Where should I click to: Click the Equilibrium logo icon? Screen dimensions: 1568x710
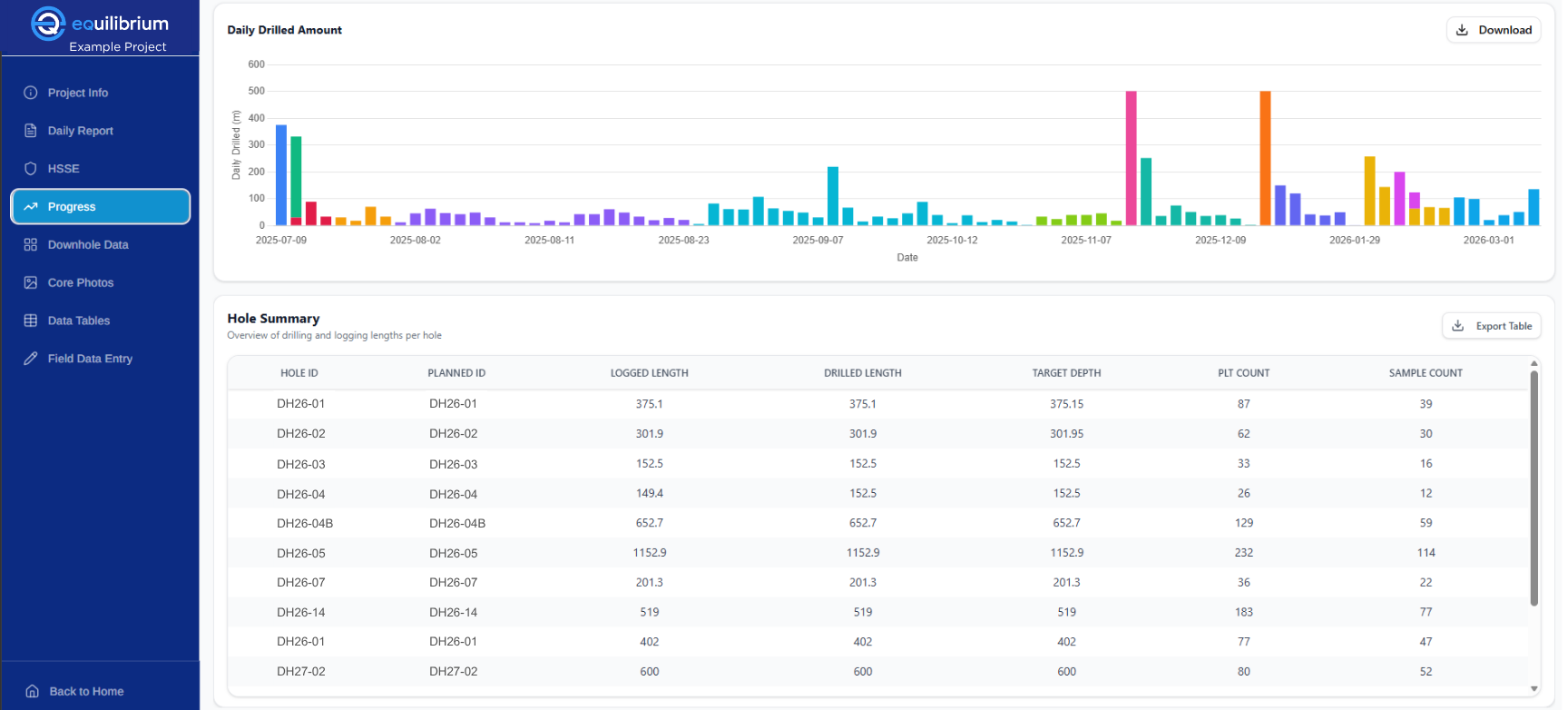pos(48,24)
